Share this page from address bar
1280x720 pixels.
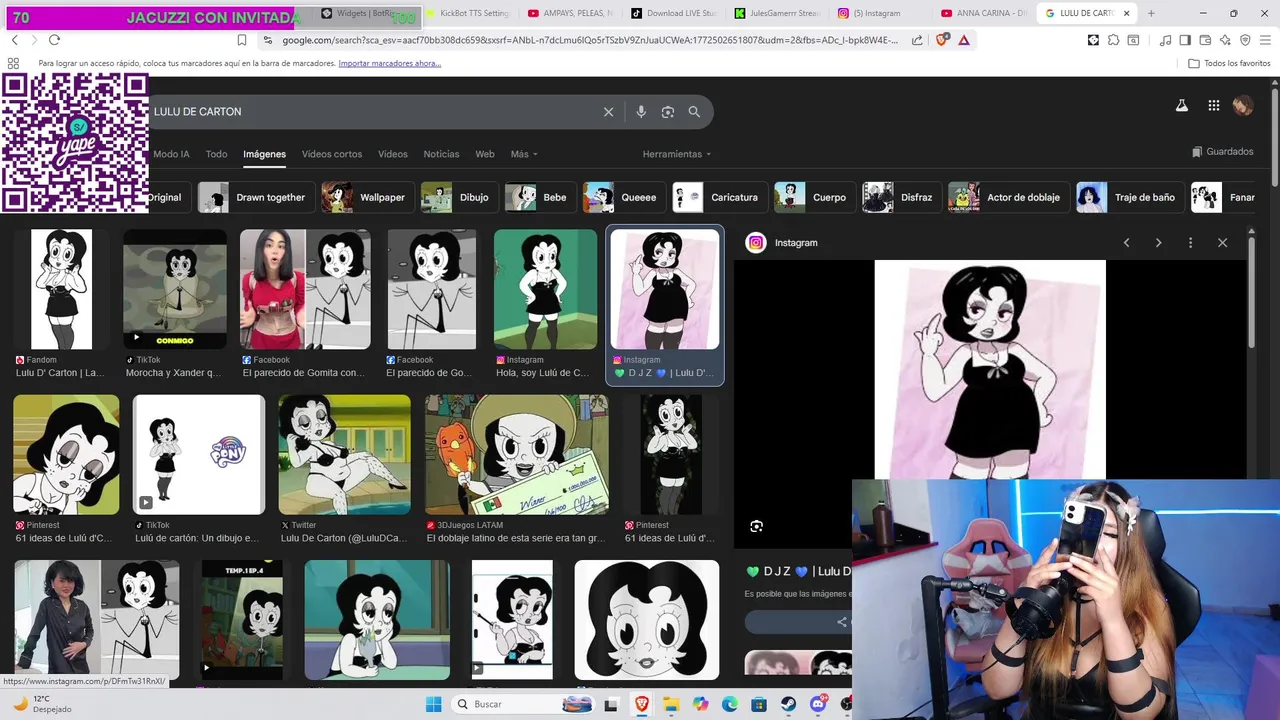point(917,40)
